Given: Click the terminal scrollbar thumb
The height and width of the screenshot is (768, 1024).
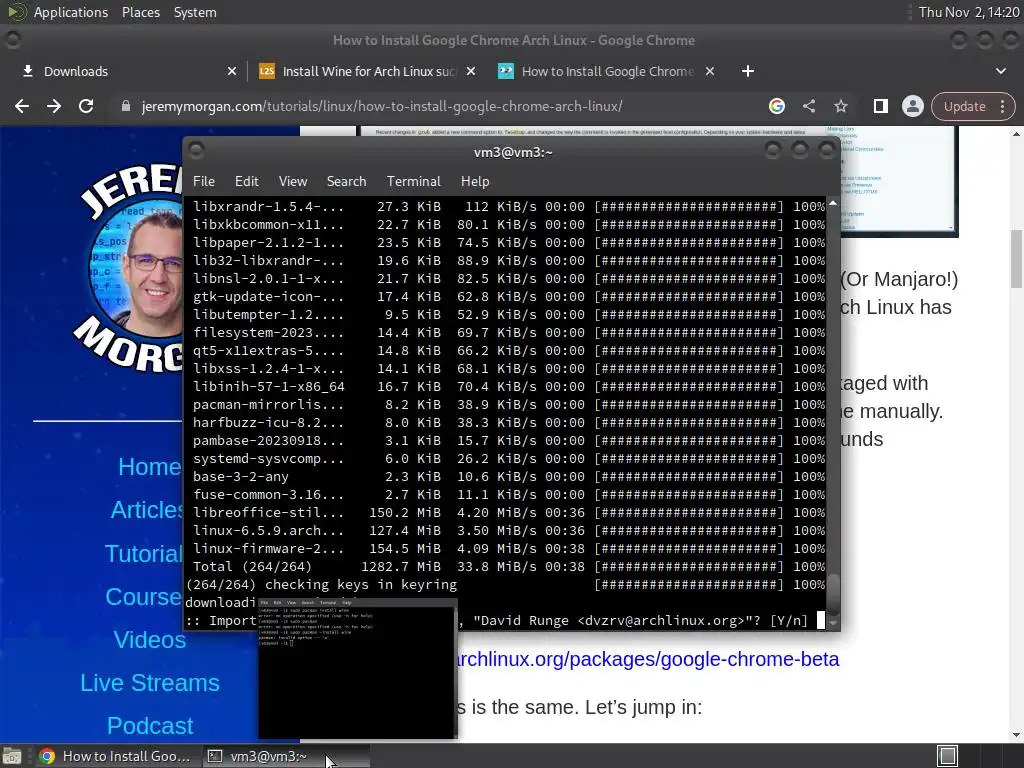Looking at the screenshot, I should pyautogui.click(x=833, y=593).
